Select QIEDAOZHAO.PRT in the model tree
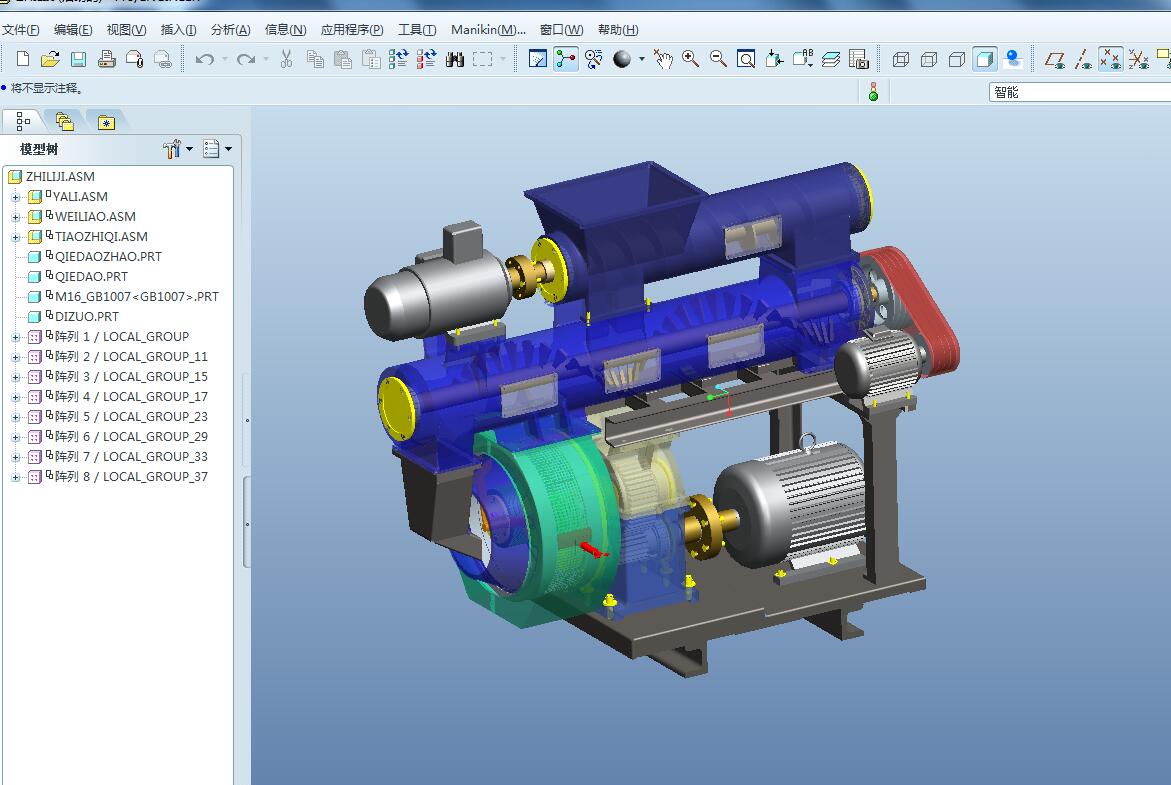 coord(108,256)
